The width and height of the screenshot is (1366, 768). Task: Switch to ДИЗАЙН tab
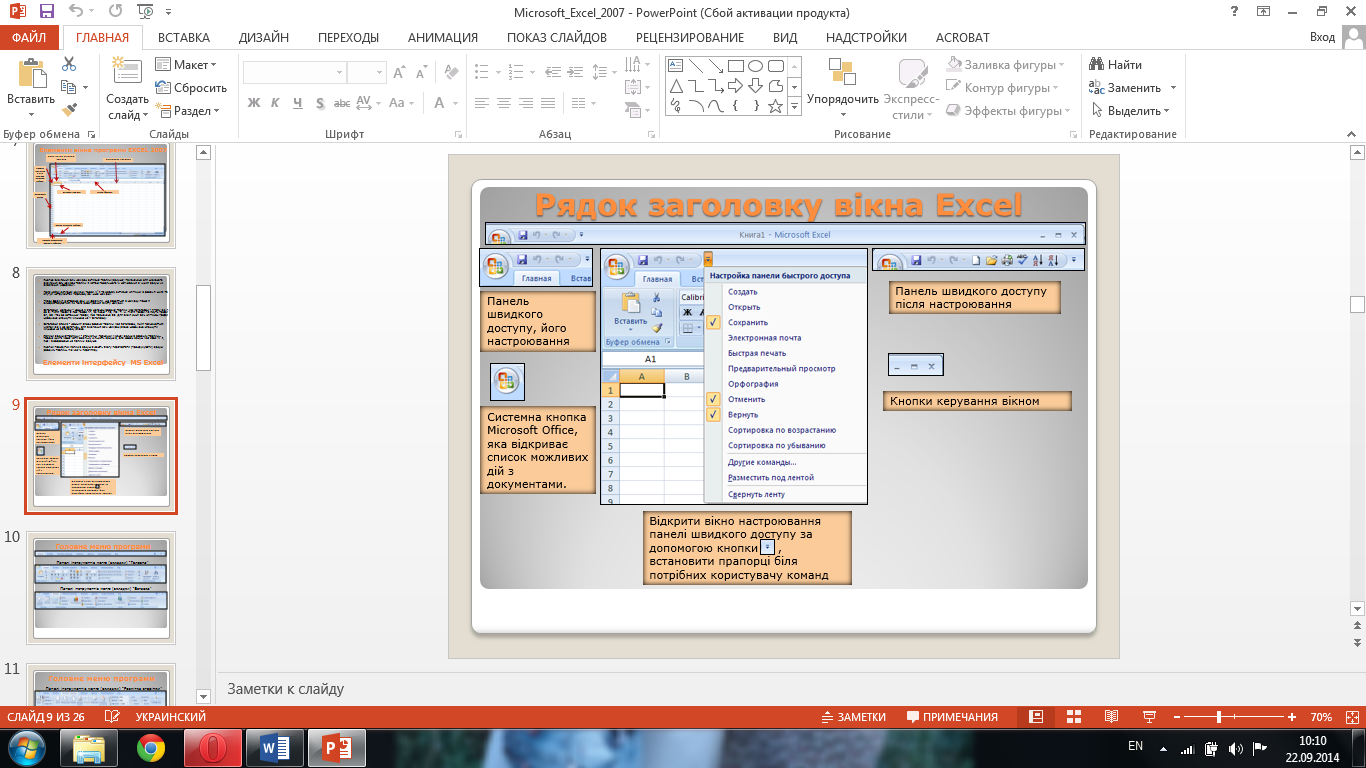[264, 37]
